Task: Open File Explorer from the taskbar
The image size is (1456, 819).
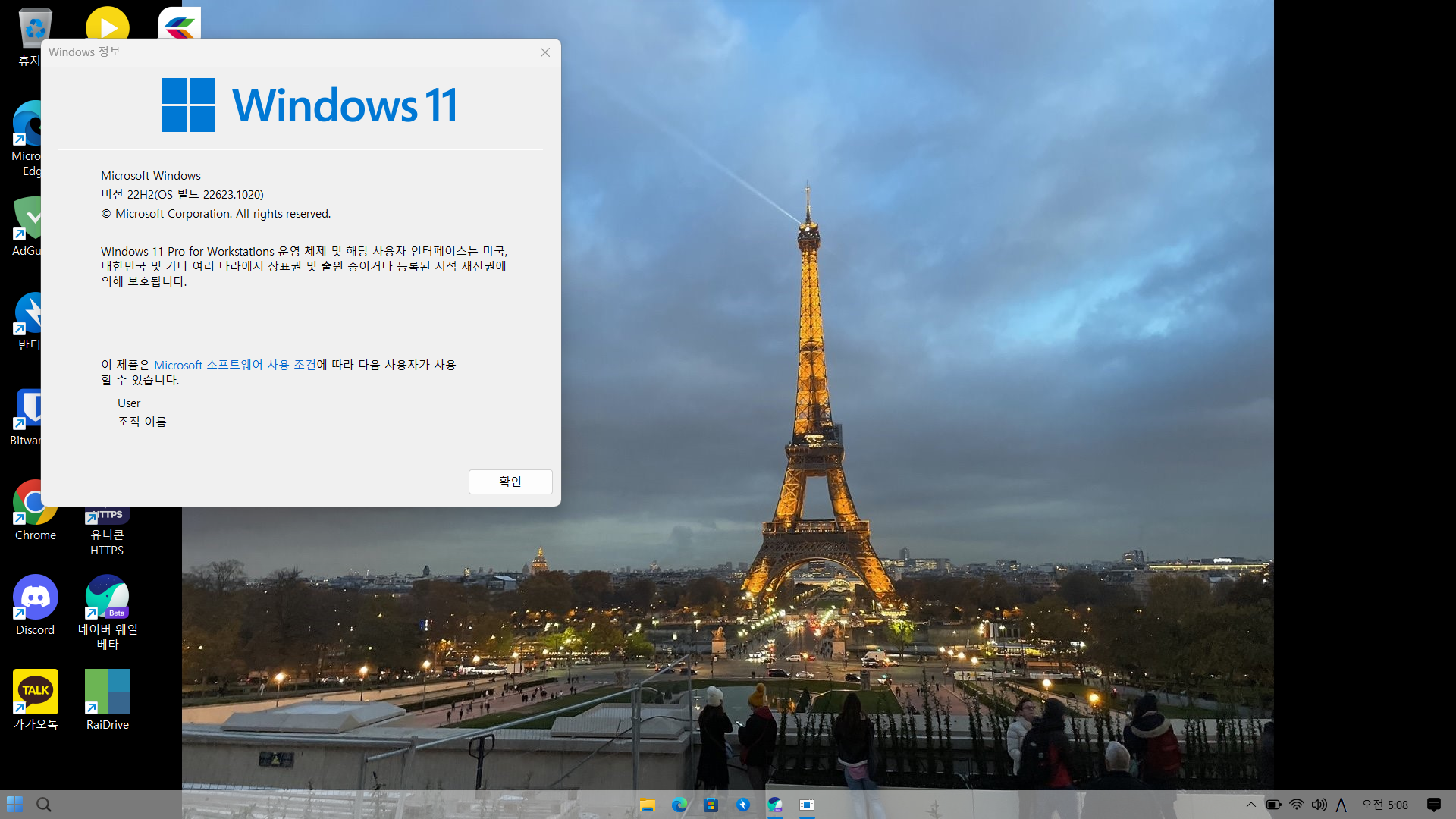Action: point(647,805)
